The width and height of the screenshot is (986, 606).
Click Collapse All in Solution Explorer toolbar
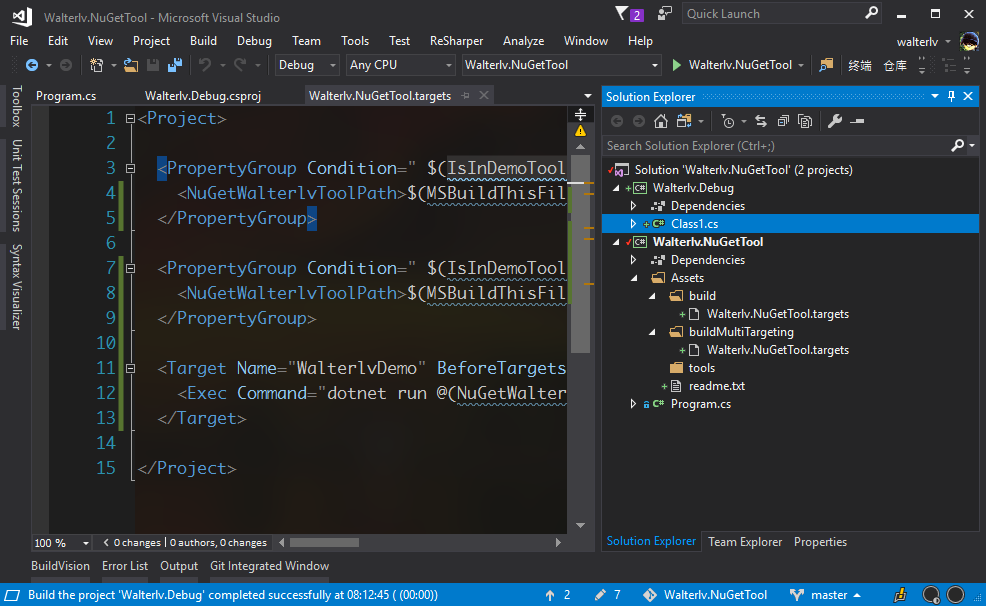tap(783, 121)
